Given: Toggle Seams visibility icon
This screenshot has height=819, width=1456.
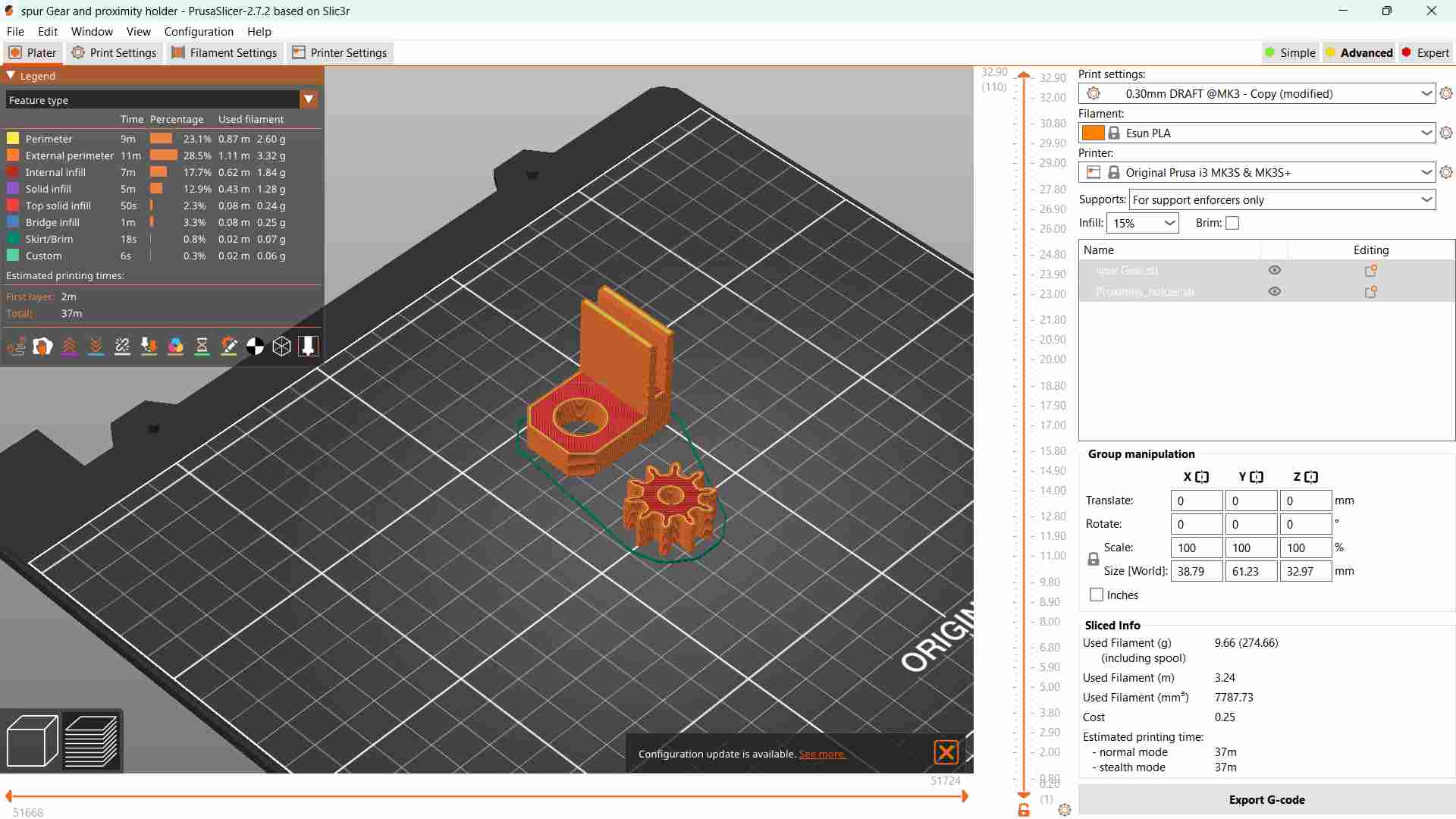Looking at the screenshot, I should coord(123,347).
